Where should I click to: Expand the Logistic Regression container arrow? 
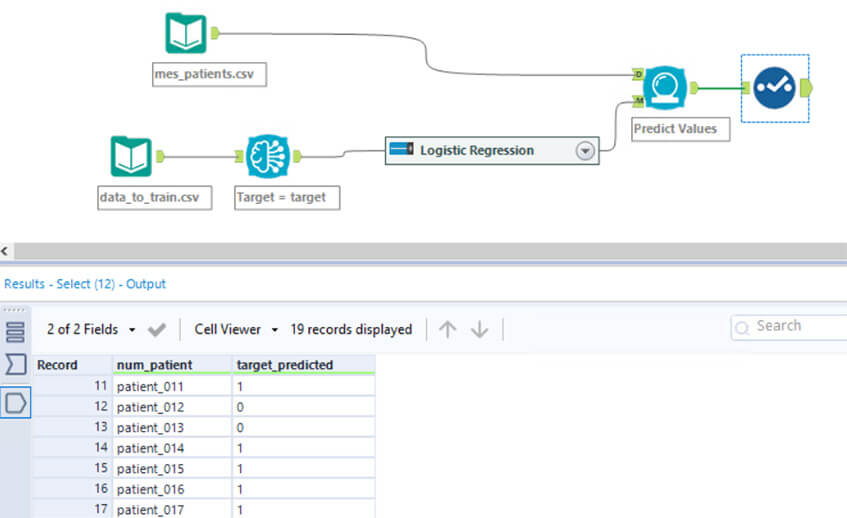[585, 151]
